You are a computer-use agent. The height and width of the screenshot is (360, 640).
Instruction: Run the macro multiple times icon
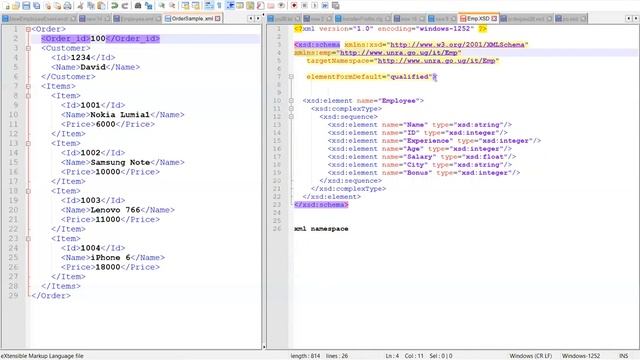[325, 6]
